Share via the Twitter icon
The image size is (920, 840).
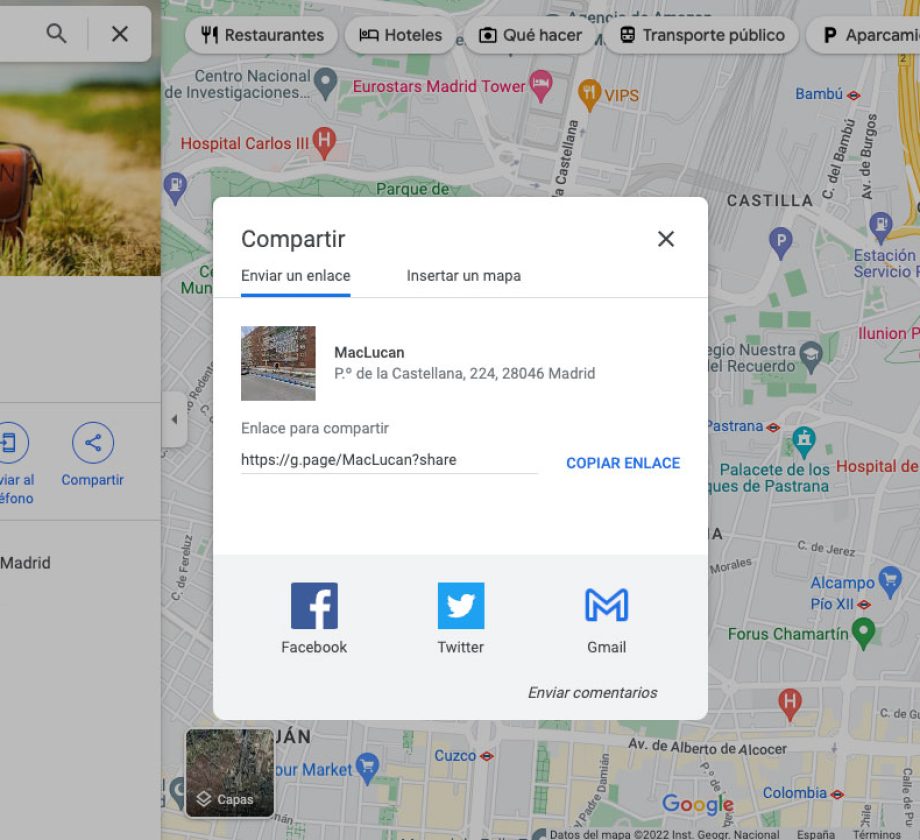click(460, 606)
